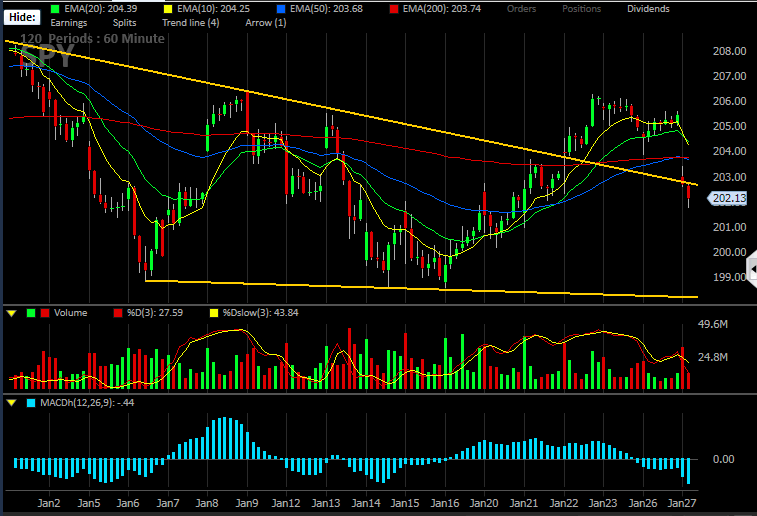
Task: Click the red Volume color swatch
Action: tap(45, 313)
